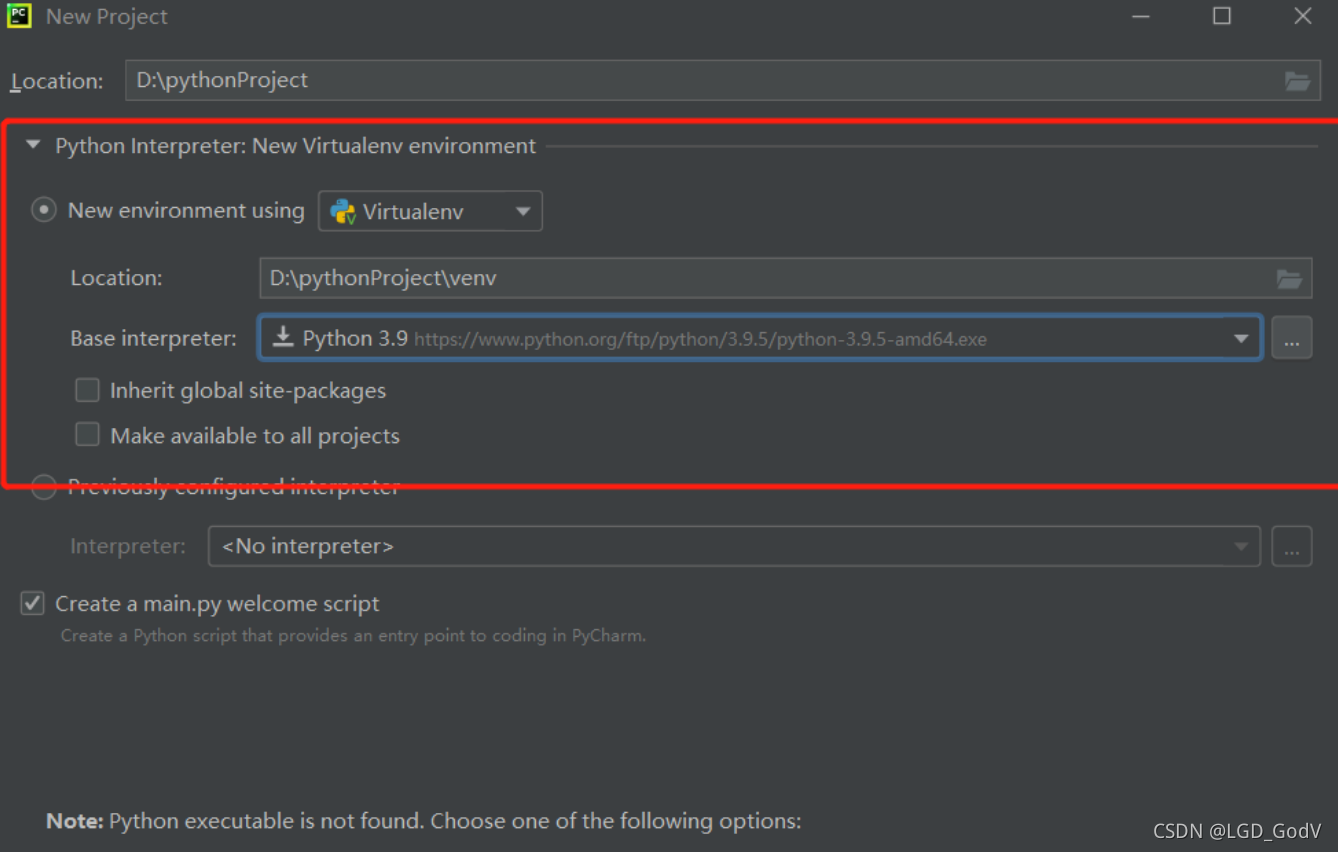1338x852 pixels.
Task: Click the PyCharm logo icon in title bar
Action: (x=19, y=16)
